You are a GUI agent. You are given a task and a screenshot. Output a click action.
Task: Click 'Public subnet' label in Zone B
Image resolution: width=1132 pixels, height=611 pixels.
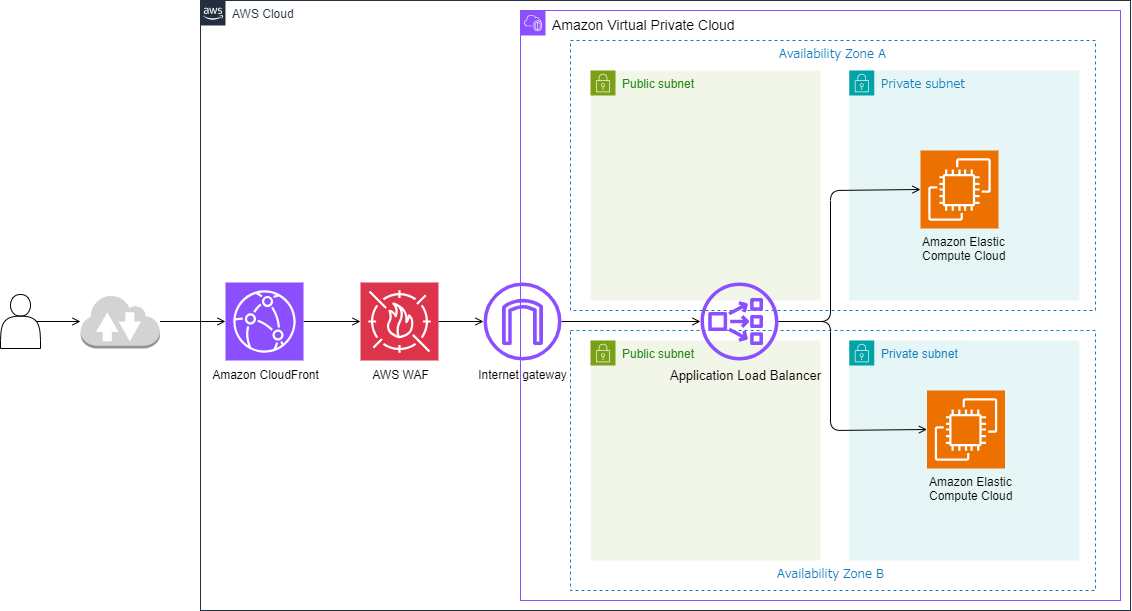(x=658, y=354)
